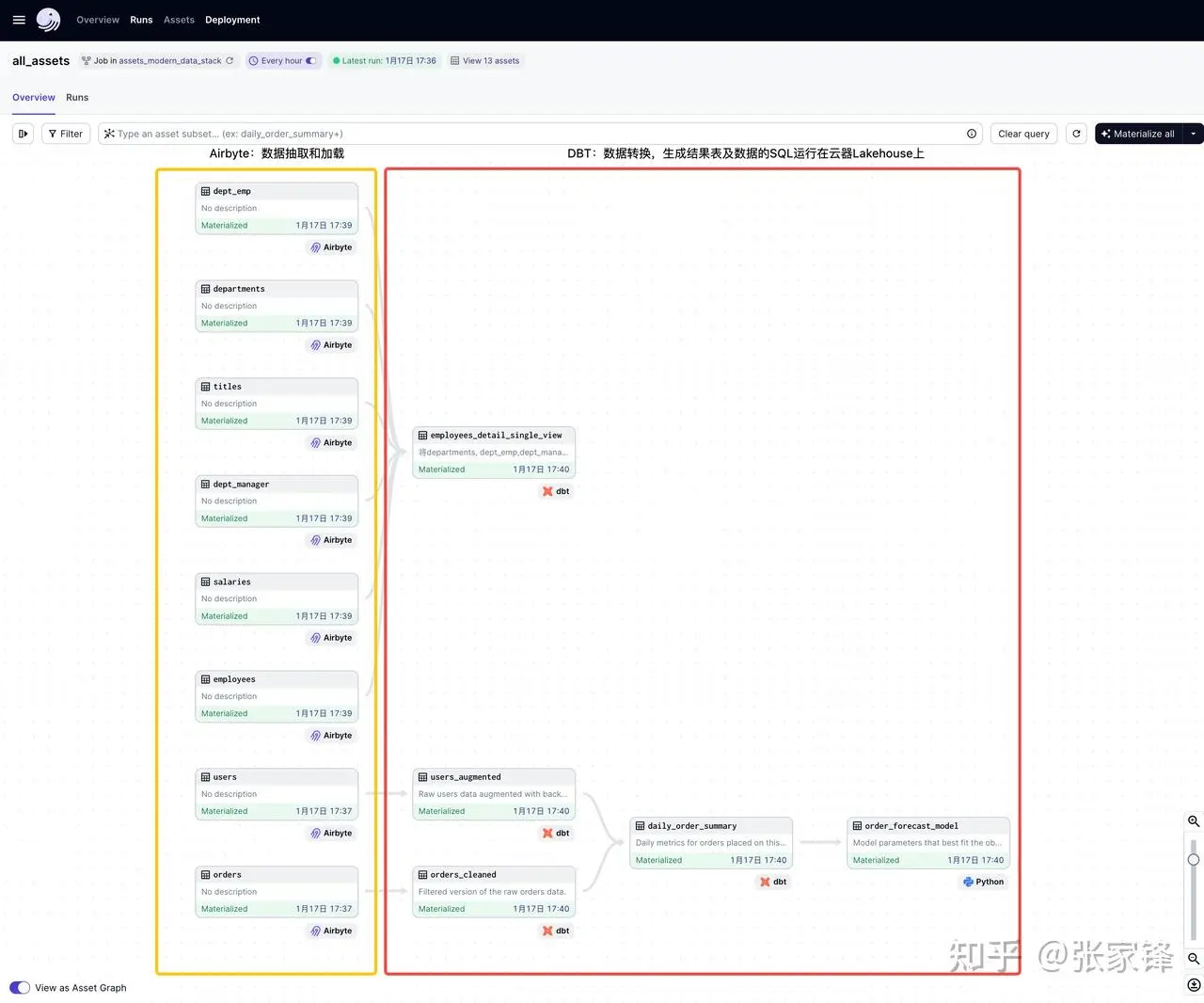The height and width of the screenshot is (1003, 1204).
Task: Click daily_order_summary asset name
Action: [692, 826]
